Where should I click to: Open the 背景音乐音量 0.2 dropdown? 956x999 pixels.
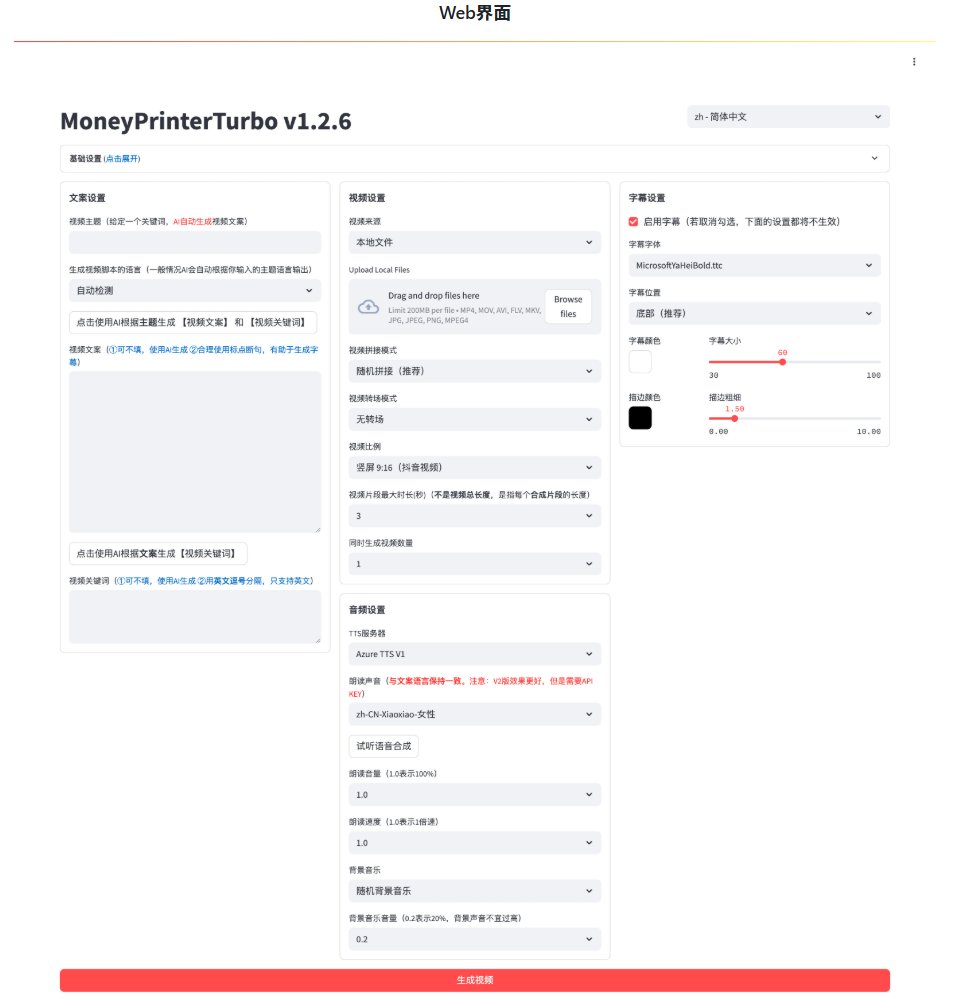click(474, 939)
